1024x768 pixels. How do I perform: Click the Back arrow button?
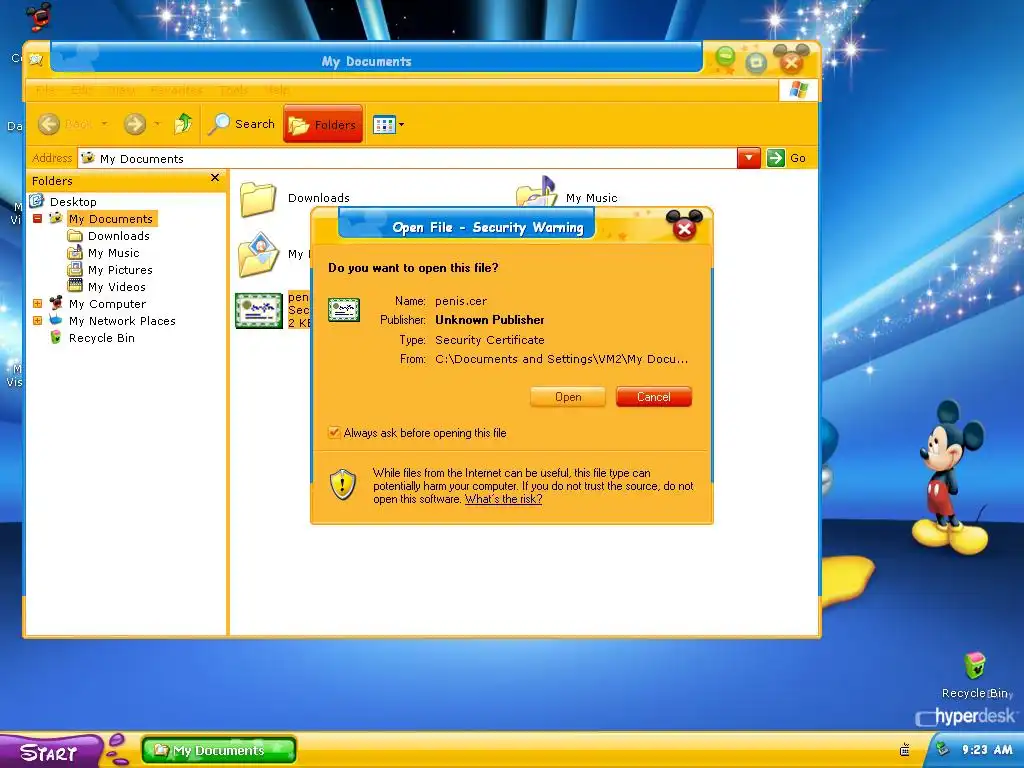pyautogui.click(x=49, y=123)
